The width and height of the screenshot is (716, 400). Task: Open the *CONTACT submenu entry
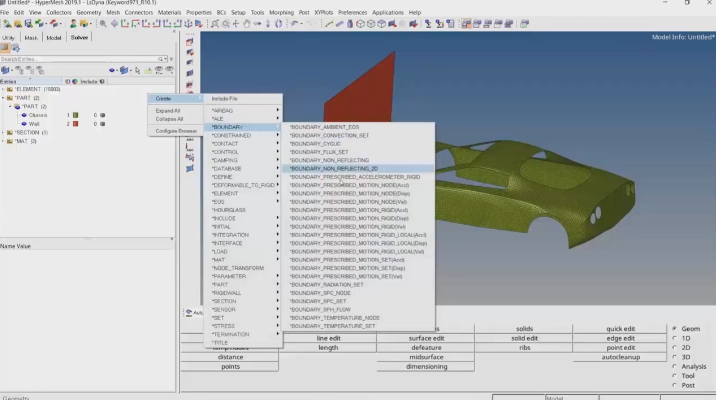pyautogui.click(x=226, y=143)
